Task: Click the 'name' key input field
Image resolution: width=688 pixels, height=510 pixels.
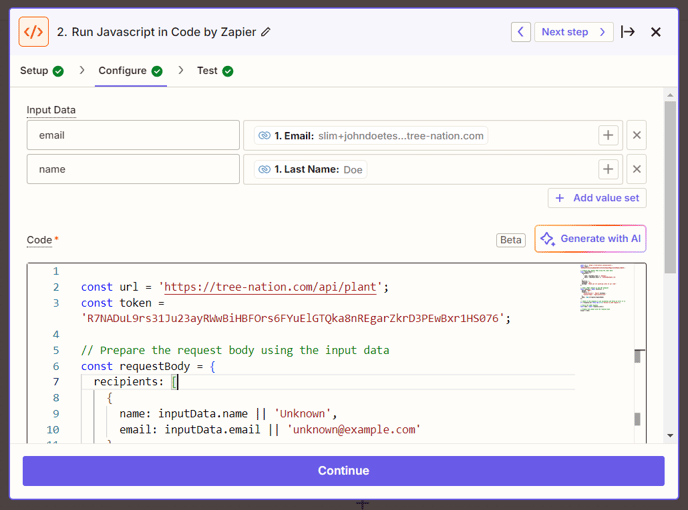Action: pos(133,169)
